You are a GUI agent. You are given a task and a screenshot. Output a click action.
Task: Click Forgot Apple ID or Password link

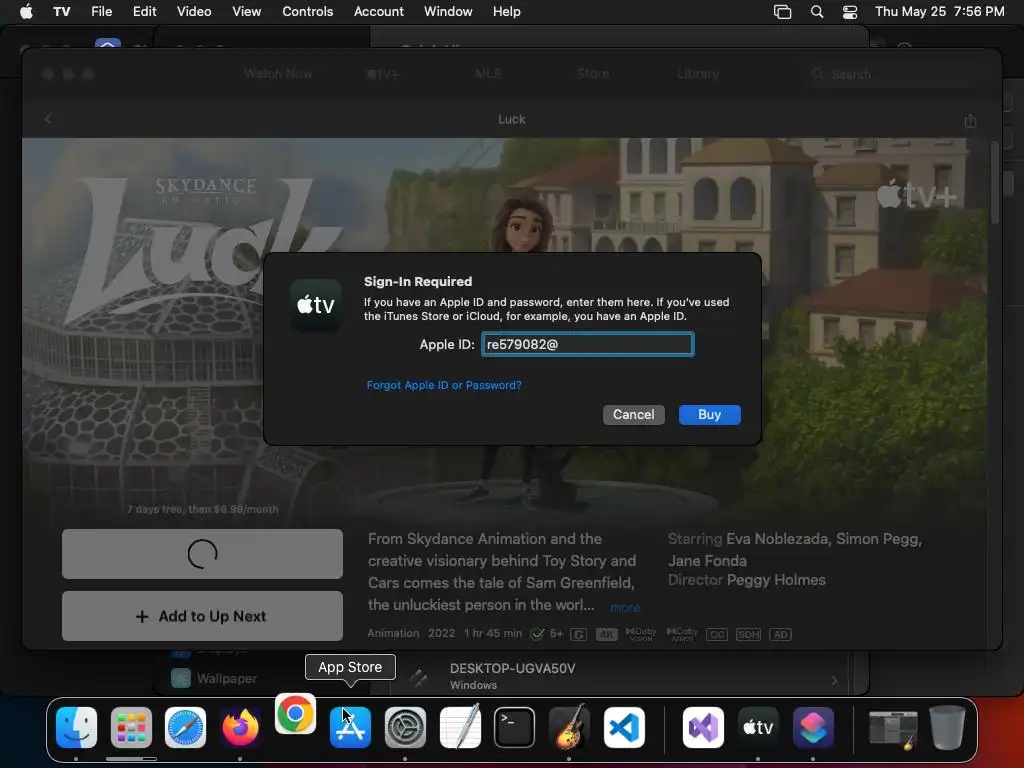(x=444, y=385)
